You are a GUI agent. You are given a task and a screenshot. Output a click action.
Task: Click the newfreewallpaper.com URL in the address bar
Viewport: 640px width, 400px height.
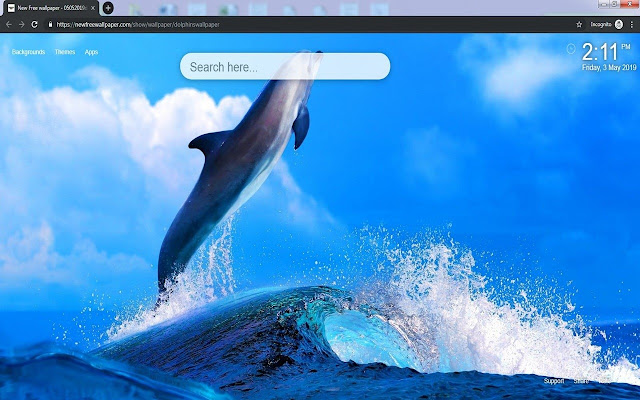[138, 24]
